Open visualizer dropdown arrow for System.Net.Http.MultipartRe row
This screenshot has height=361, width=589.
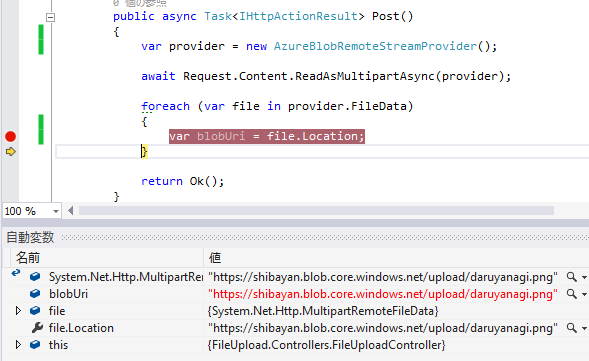[584, 278]
